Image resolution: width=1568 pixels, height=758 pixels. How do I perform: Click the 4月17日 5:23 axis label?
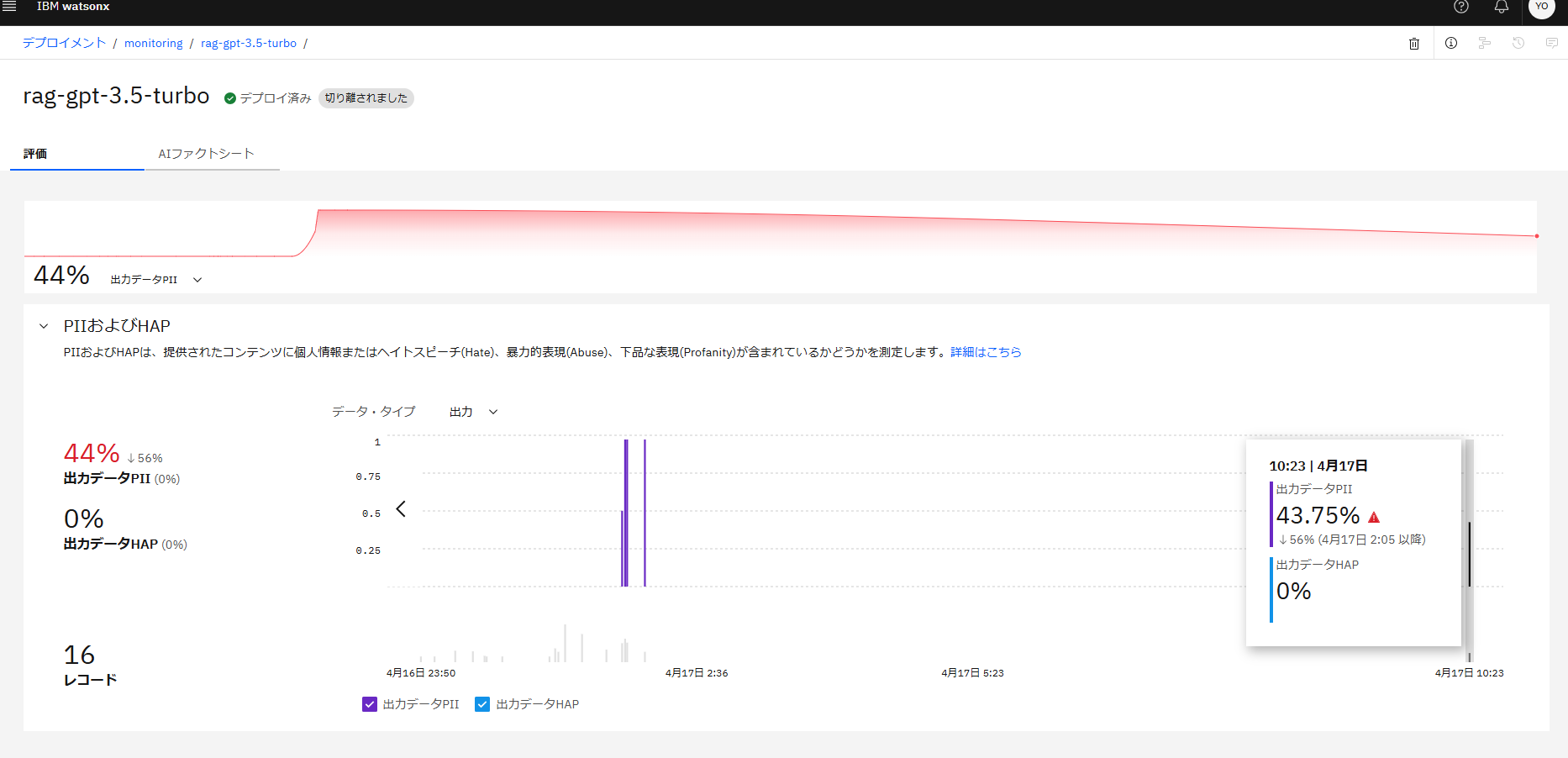point(972,673)
